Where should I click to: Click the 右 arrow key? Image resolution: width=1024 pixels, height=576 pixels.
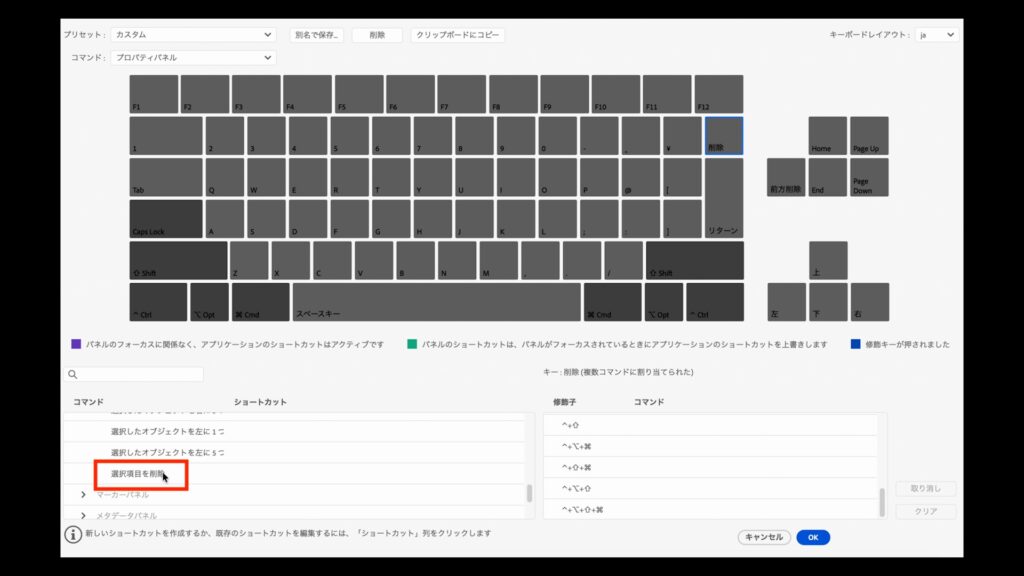point(870,302)
